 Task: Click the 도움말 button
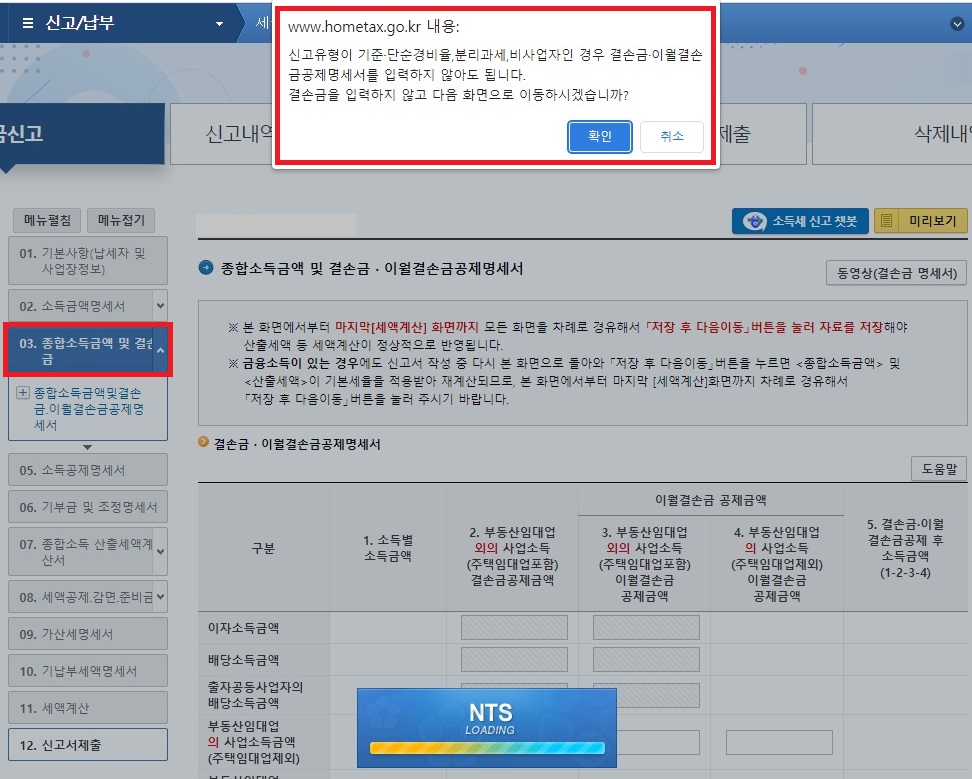click(939, 469)
